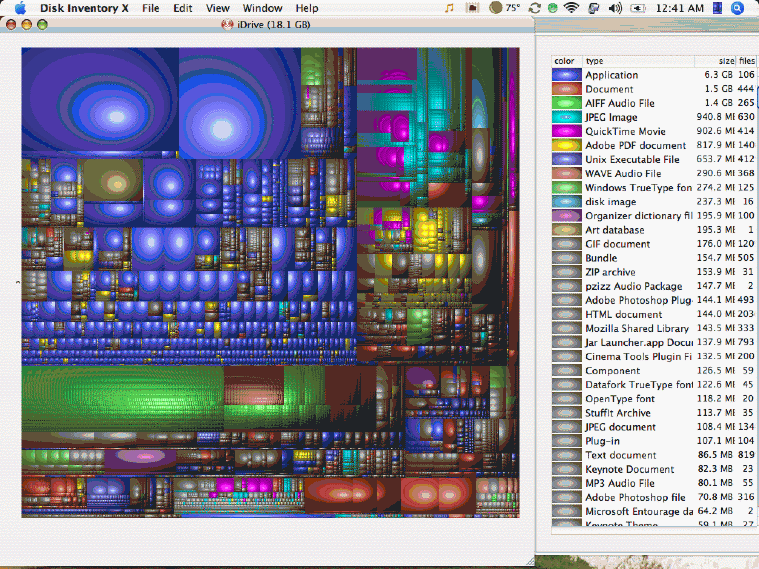
Task: Click the music note menu bar icon
Action: [x=450, y=8]
